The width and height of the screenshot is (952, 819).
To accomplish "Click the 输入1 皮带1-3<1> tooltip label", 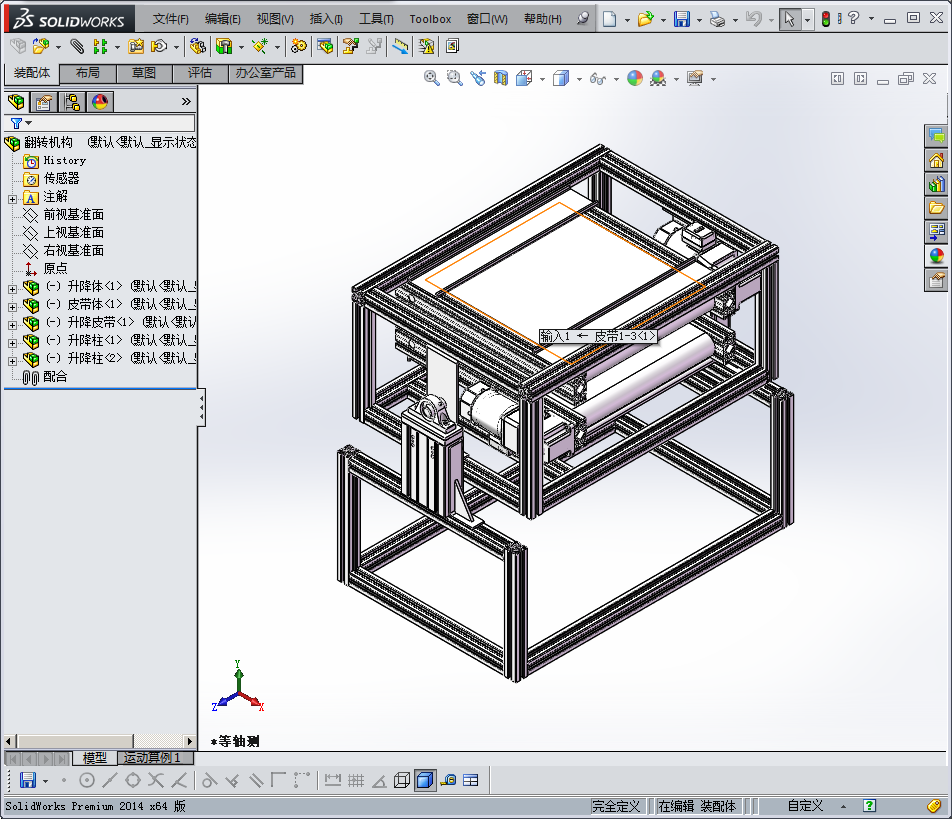I will (598, 336).
